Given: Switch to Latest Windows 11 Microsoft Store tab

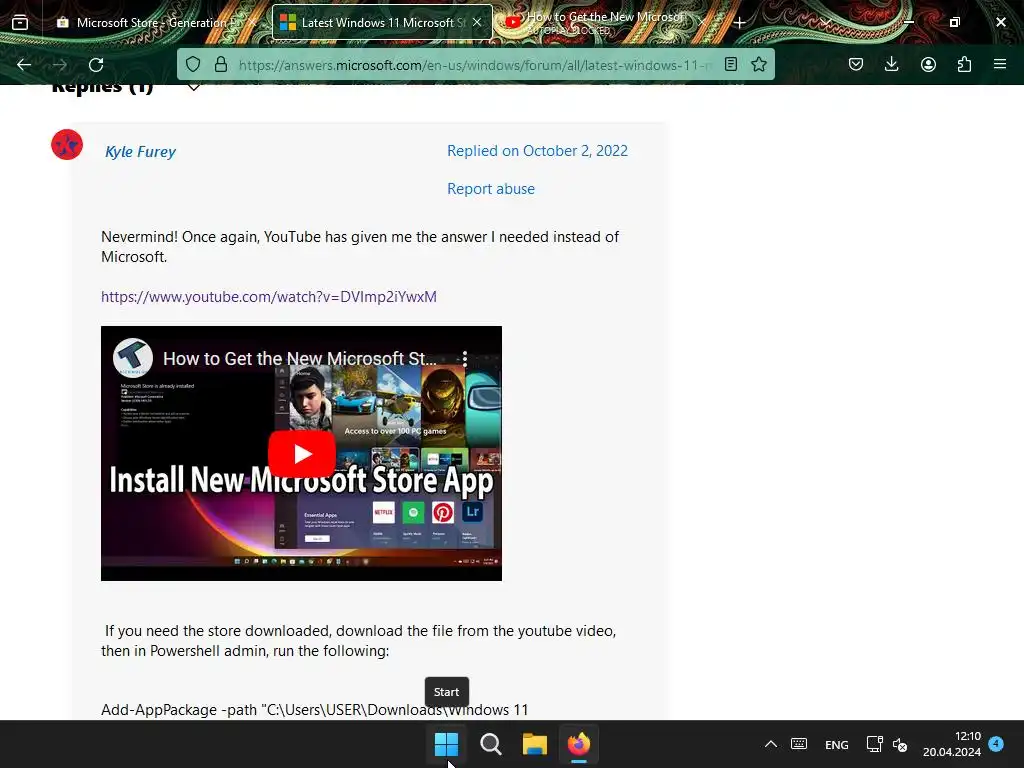Looking at the screenshot, I should [x=382, y=22].
